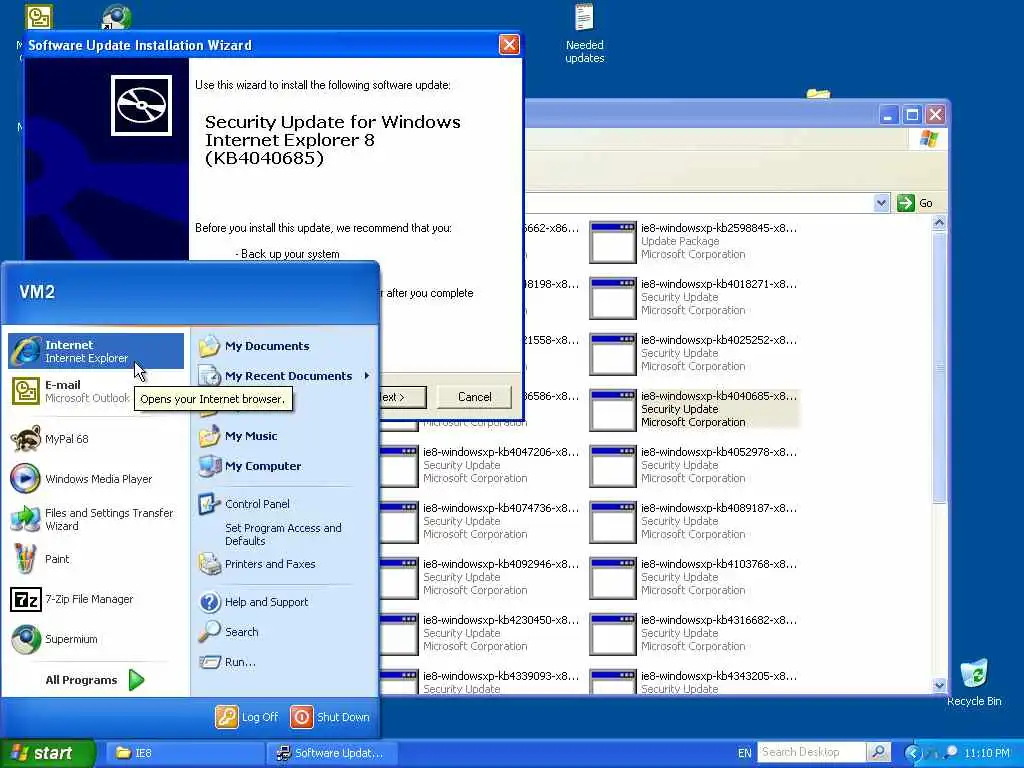Select ie8-windowsxp-kb4018271 security update file
This screenshot has width=1024, height=768.
pyautogui.click(x=694, y=297)
